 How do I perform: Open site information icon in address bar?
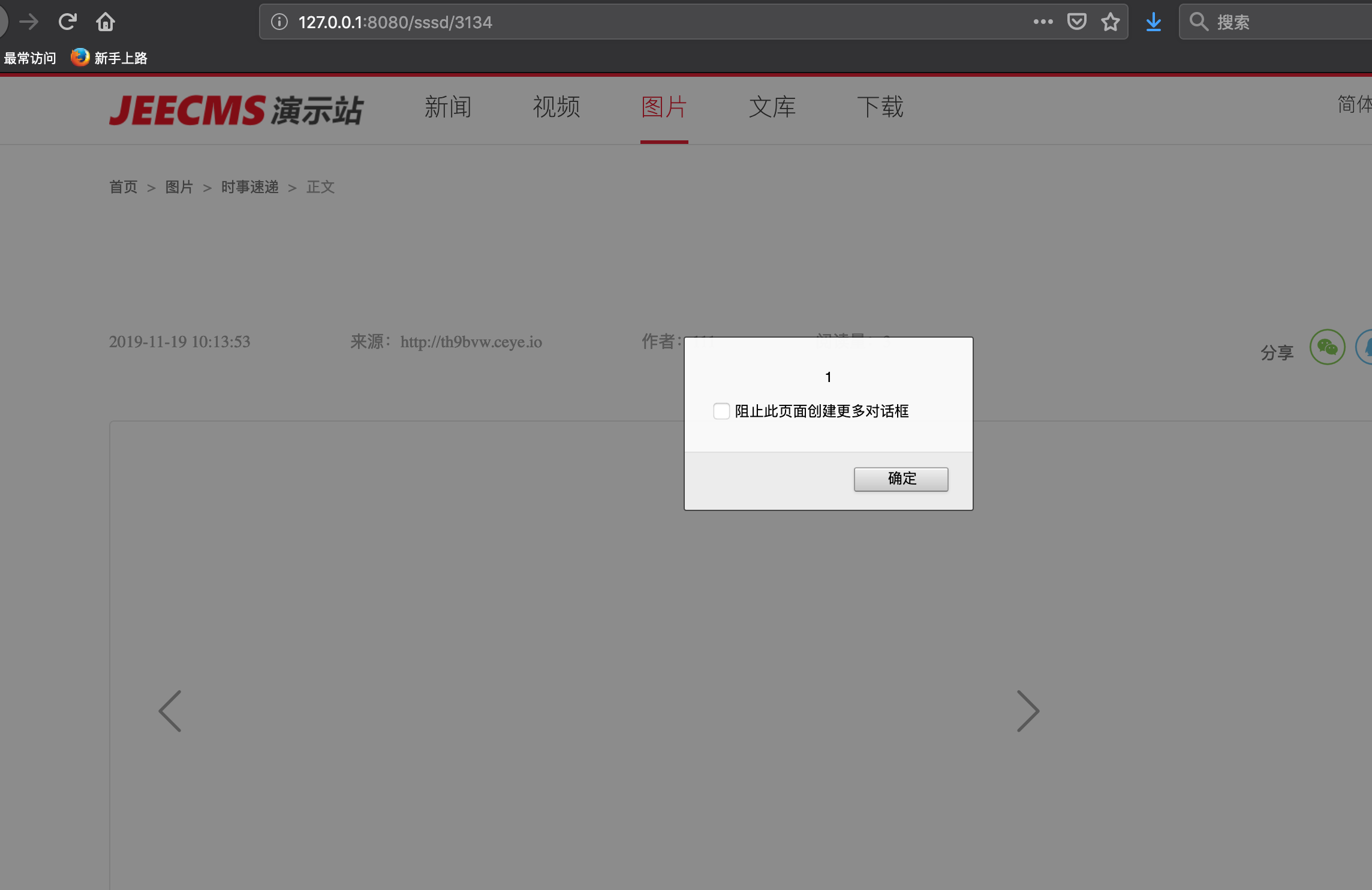279,22
